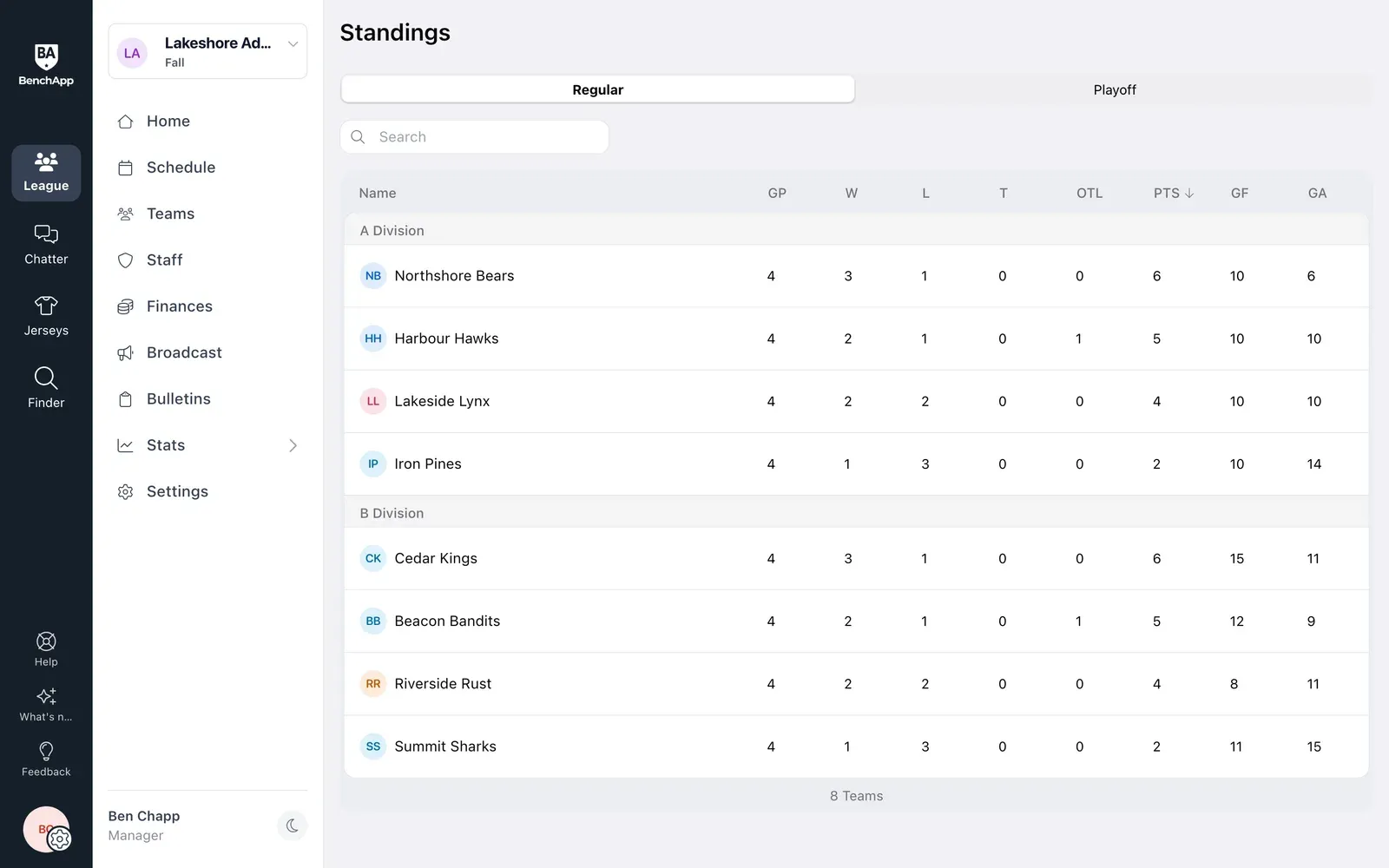
Task: Open the Lakeshore league switcher dropdown
Action: (x=207, y=52)
